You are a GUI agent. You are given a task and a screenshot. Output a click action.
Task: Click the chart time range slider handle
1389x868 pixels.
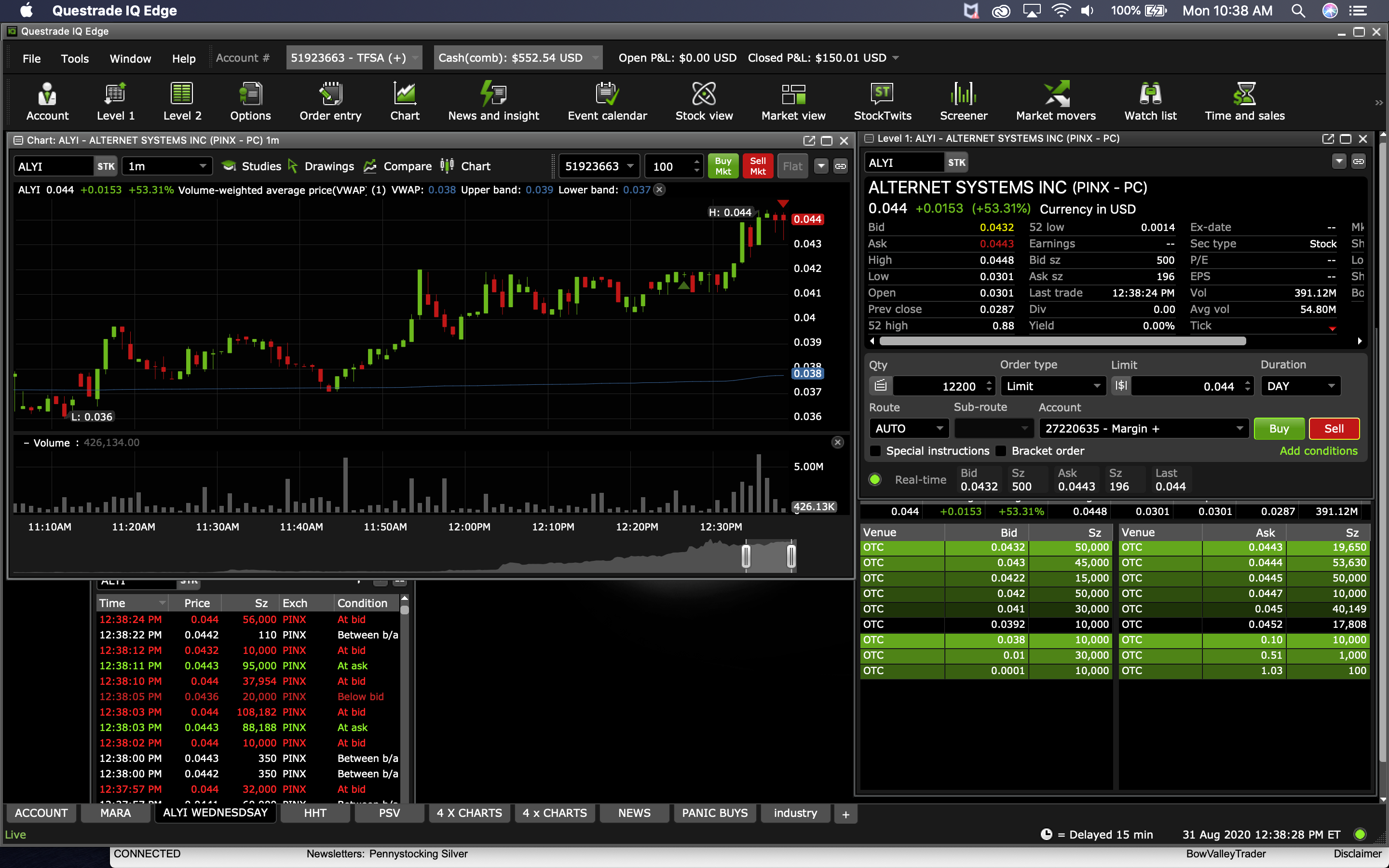[x=746, y=556]
